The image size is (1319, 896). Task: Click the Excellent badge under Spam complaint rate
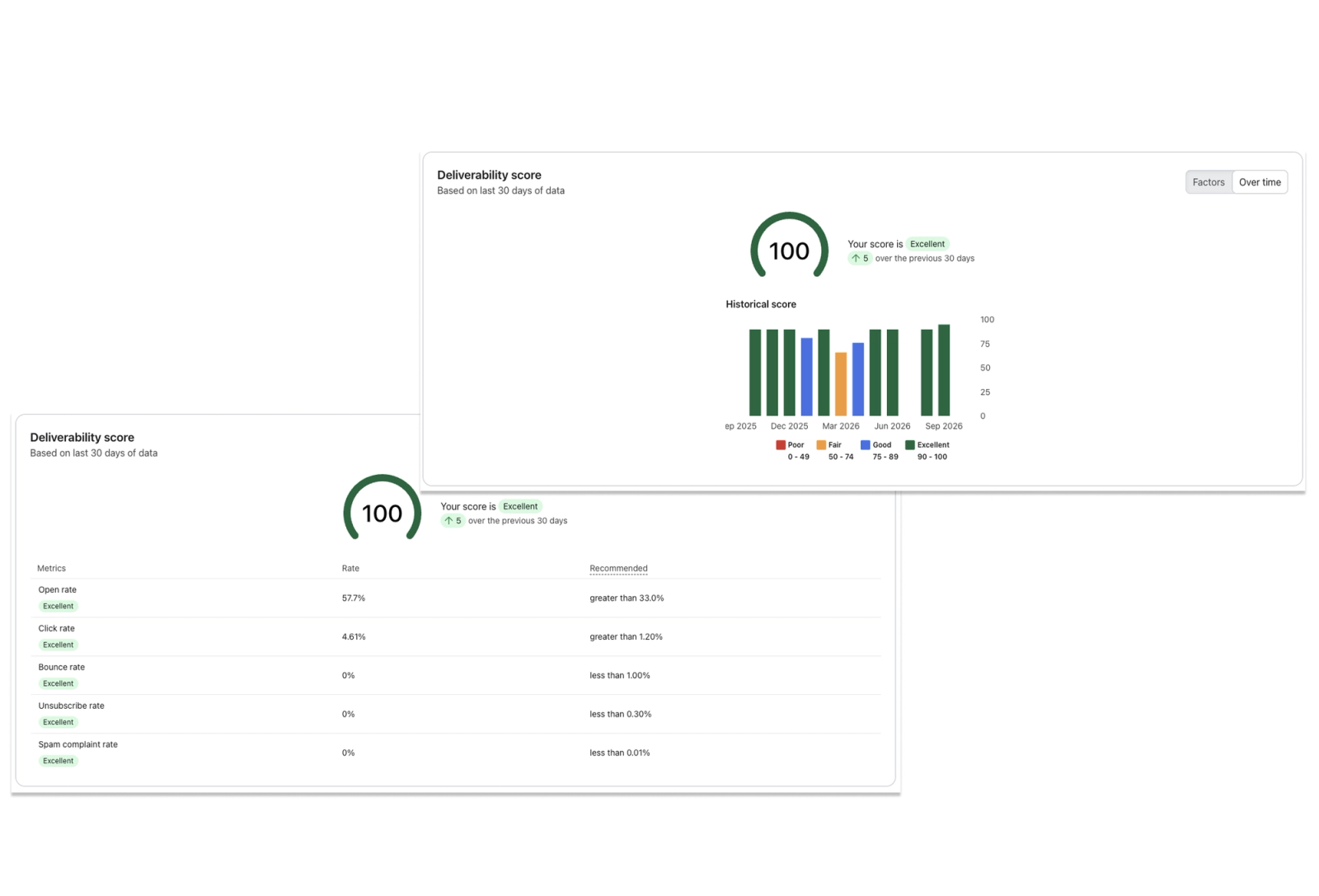click(59, 761)
